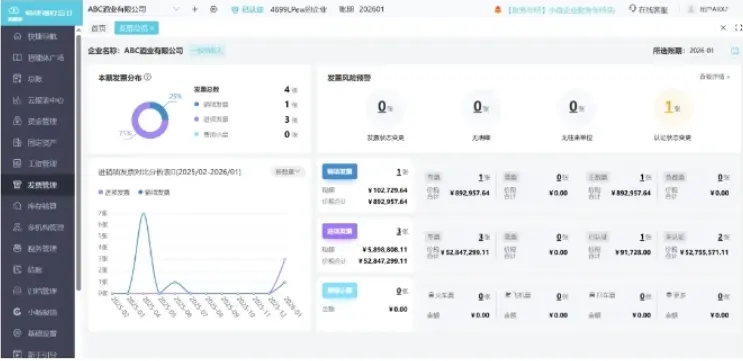Click the ¥52,755,571.11 uncertified amount

[704, 253]
